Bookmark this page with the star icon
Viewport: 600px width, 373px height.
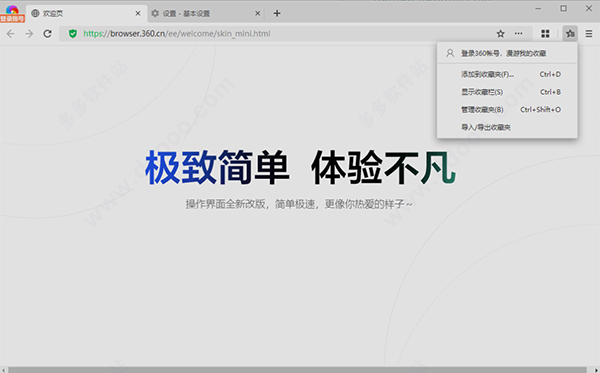coord(500,34)
